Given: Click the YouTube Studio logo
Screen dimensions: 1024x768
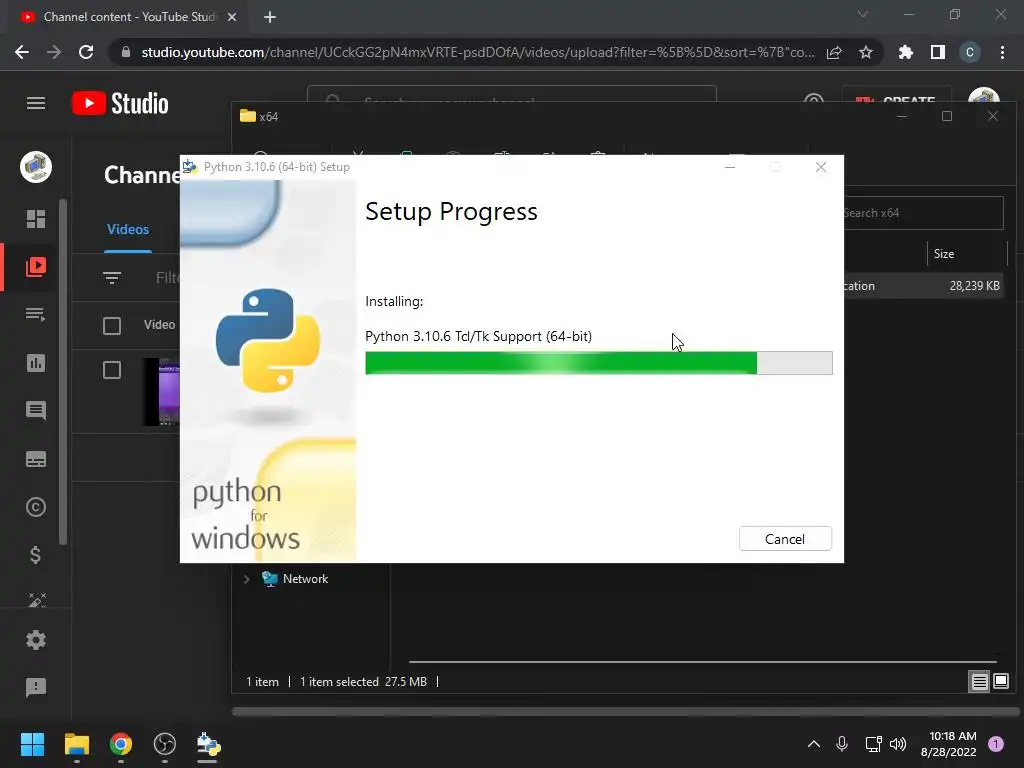Looking at the screenshot, I should point(120,103).
